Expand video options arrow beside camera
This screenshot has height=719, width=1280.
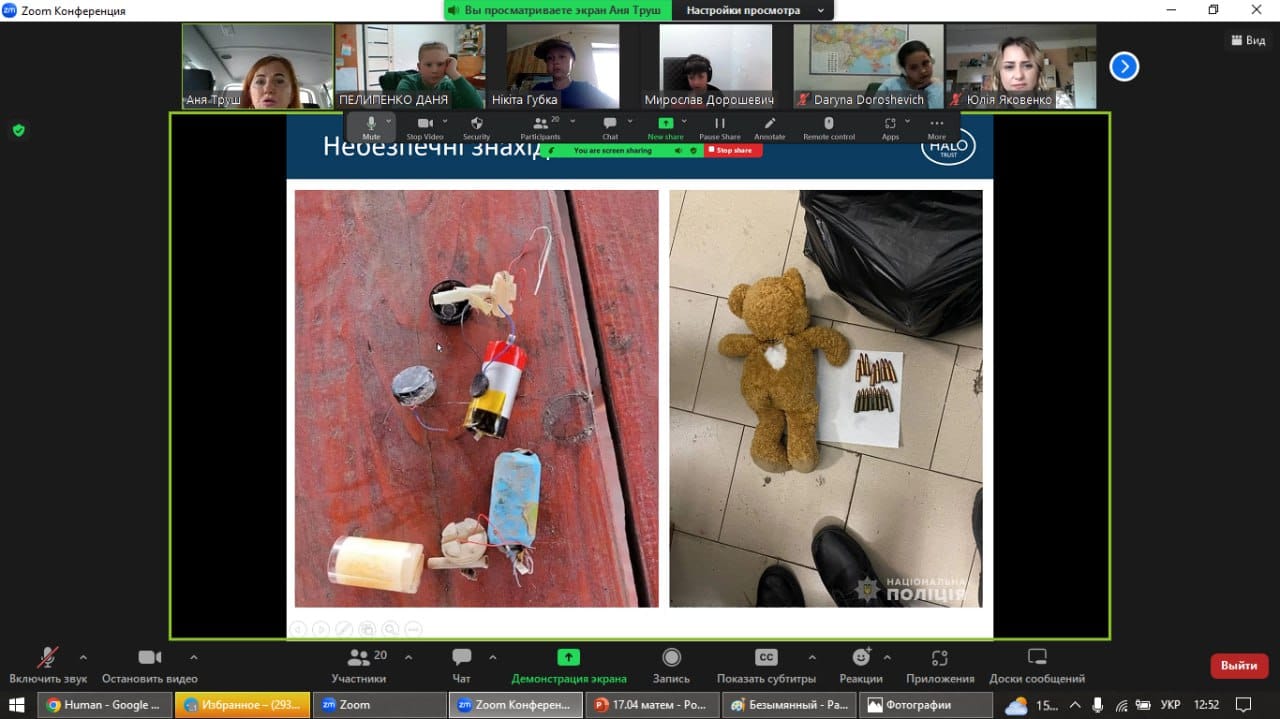(x=193, y=657)
